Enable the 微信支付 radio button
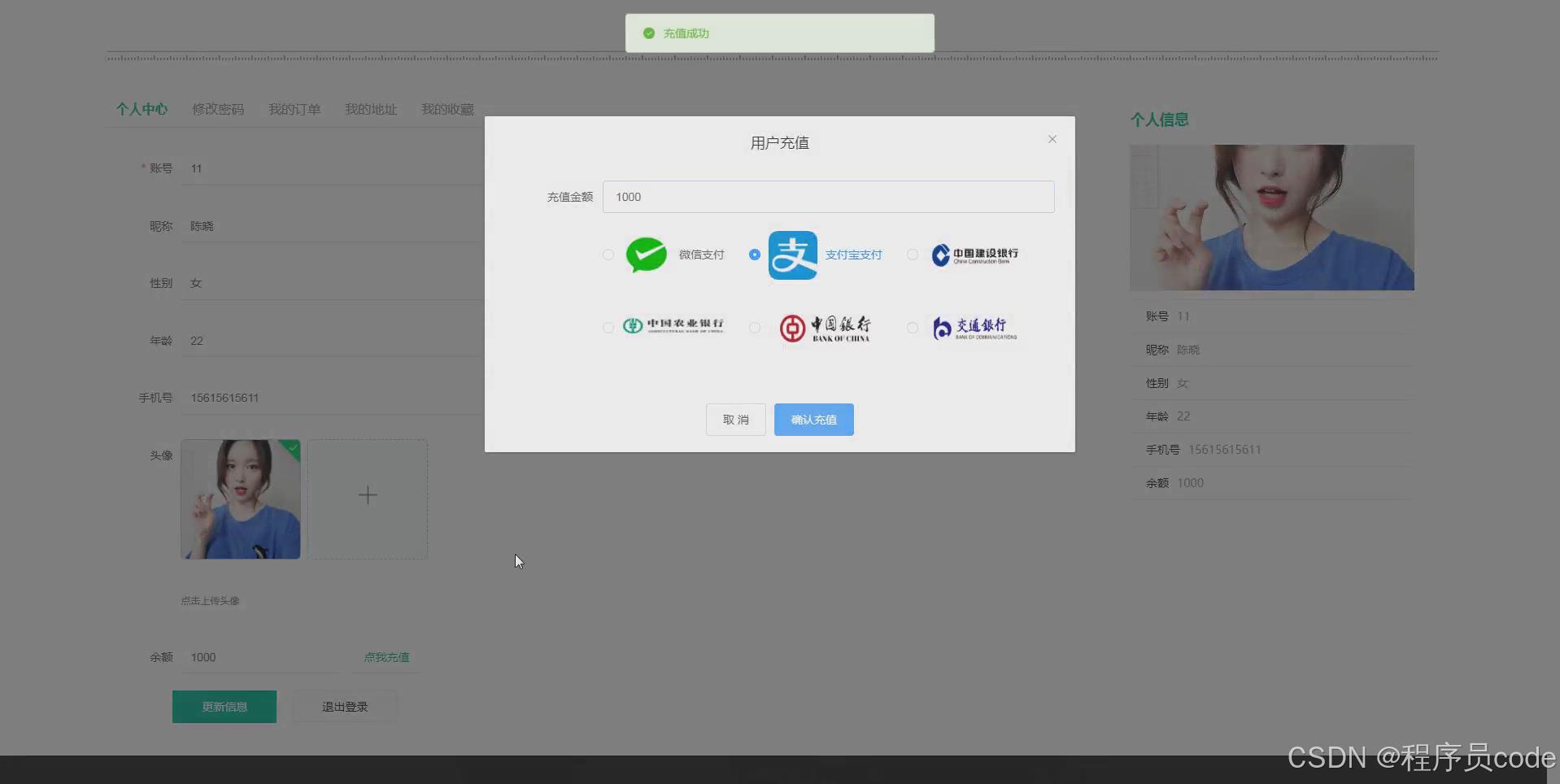 click(608, 255)
